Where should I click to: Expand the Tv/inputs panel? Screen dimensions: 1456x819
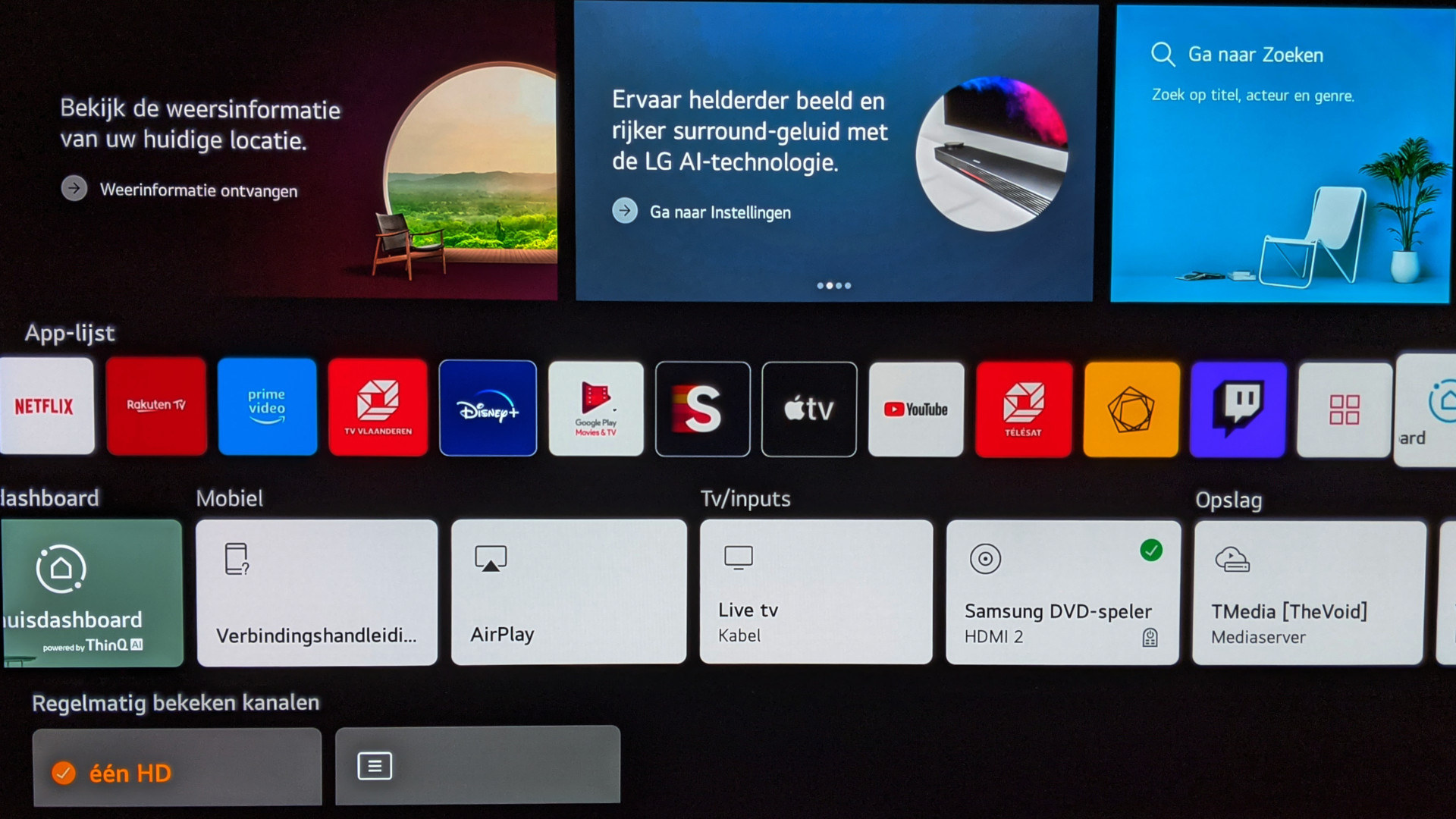[x=745, y=499]
